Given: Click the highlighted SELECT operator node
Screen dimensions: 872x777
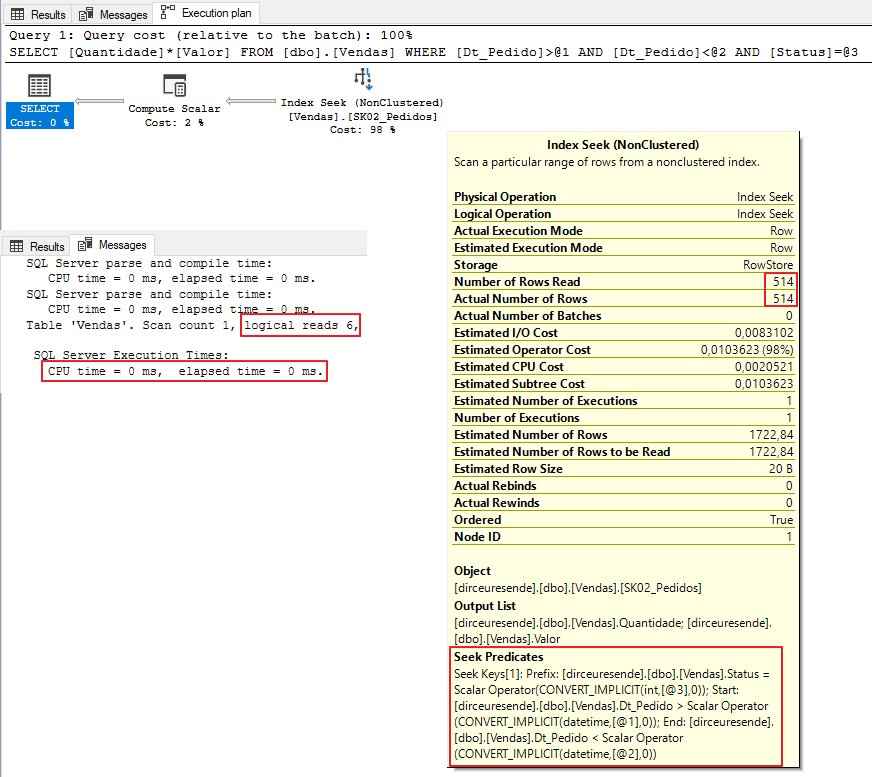Looking at the screenshot, I should (40, 115).
